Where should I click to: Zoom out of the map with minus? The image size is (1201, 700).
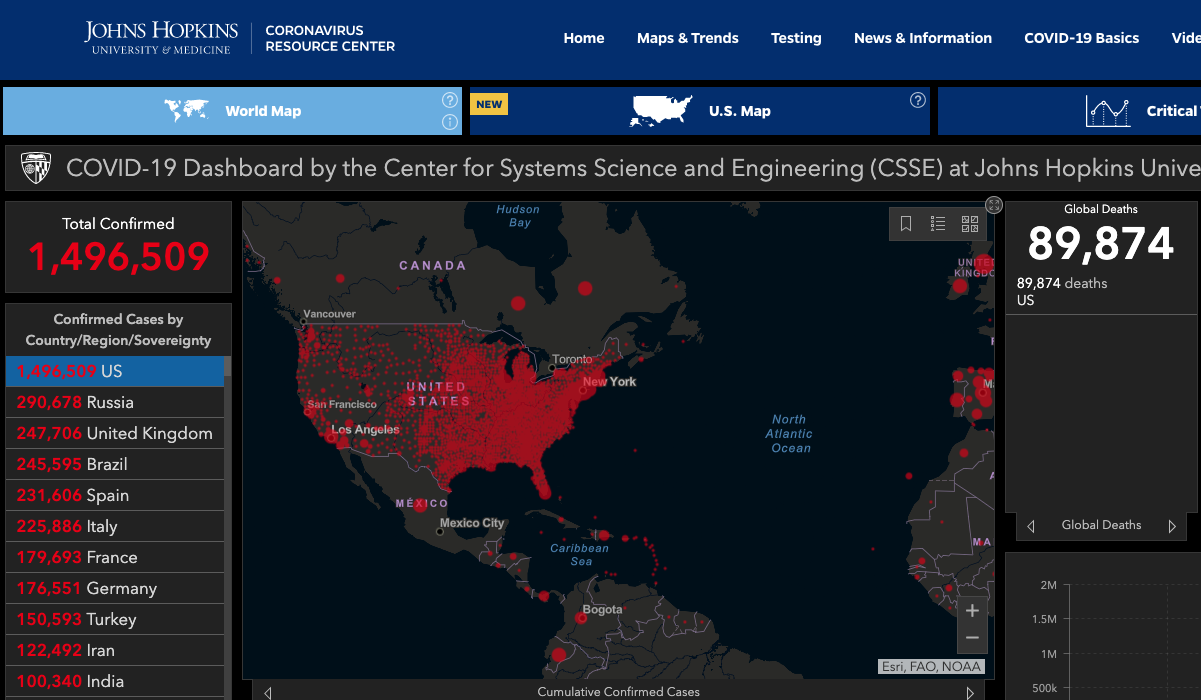tap(972, 638)
